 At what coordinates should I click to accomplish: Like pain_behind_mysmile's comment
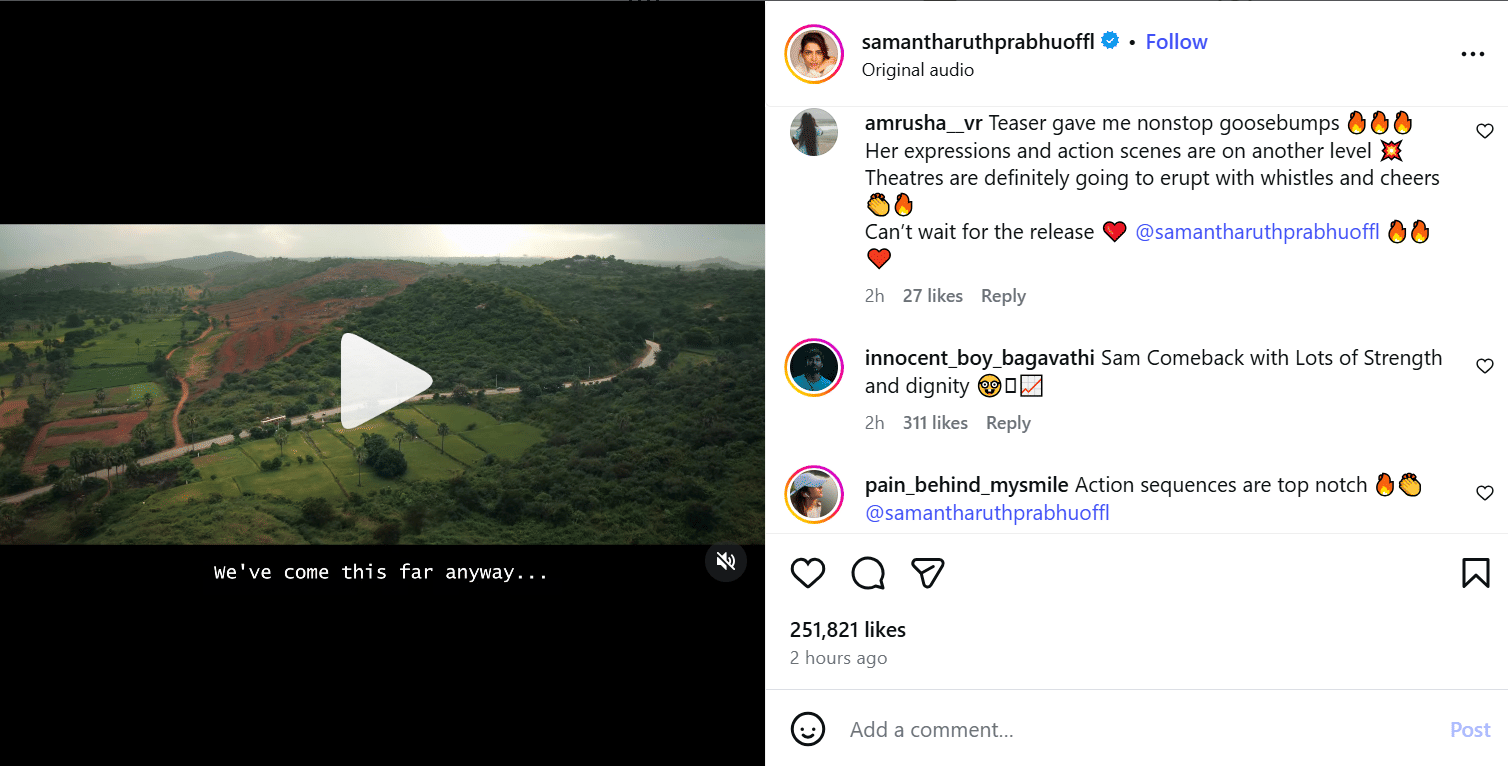1485,493
